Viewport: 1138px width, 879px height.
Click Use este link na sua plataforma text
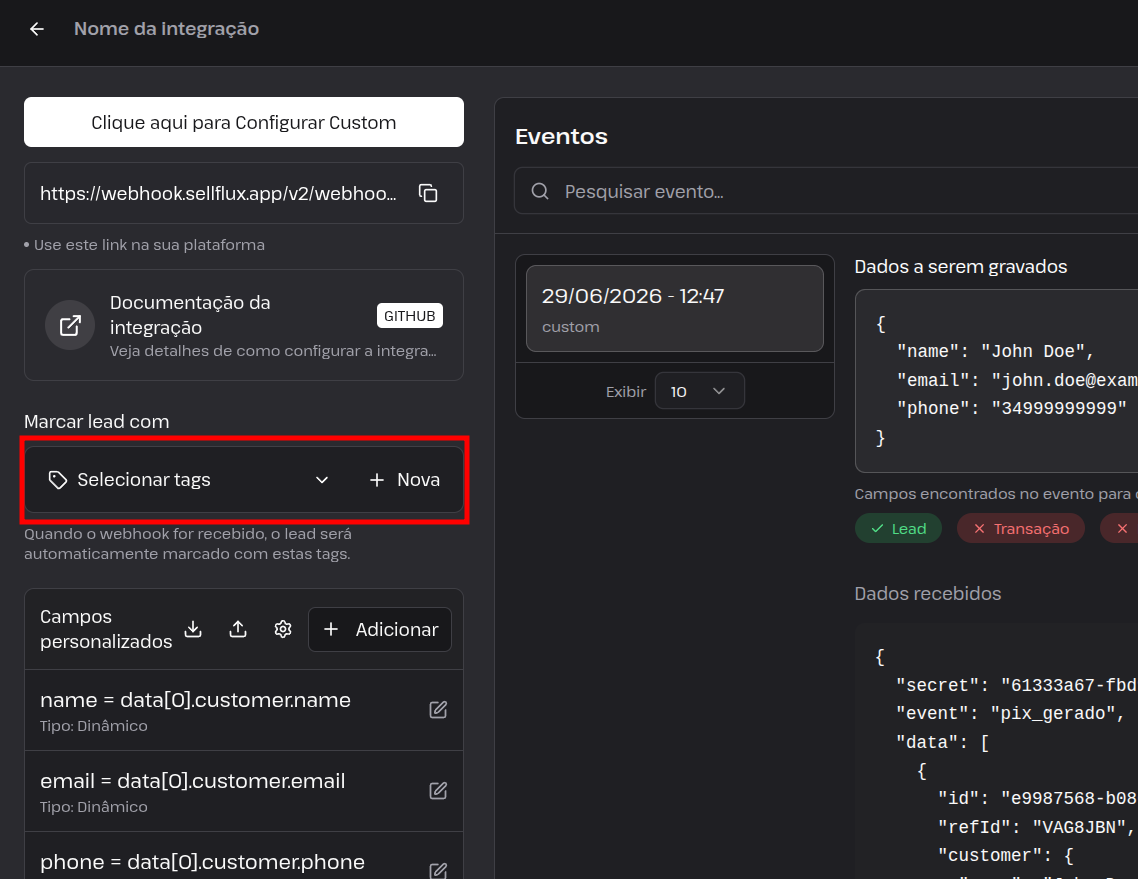pyautogui.click(x=149, y=245)
